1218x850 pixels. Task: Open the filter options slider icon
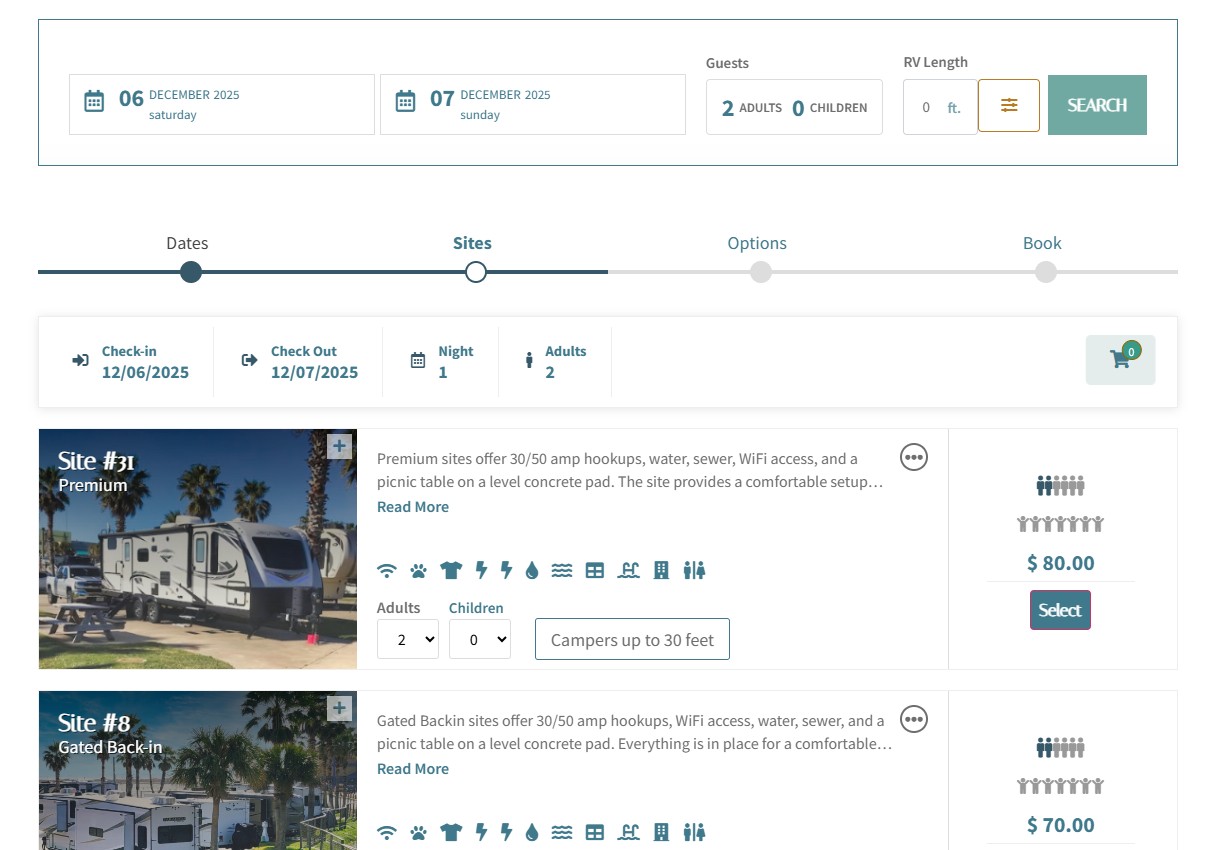1008,105
